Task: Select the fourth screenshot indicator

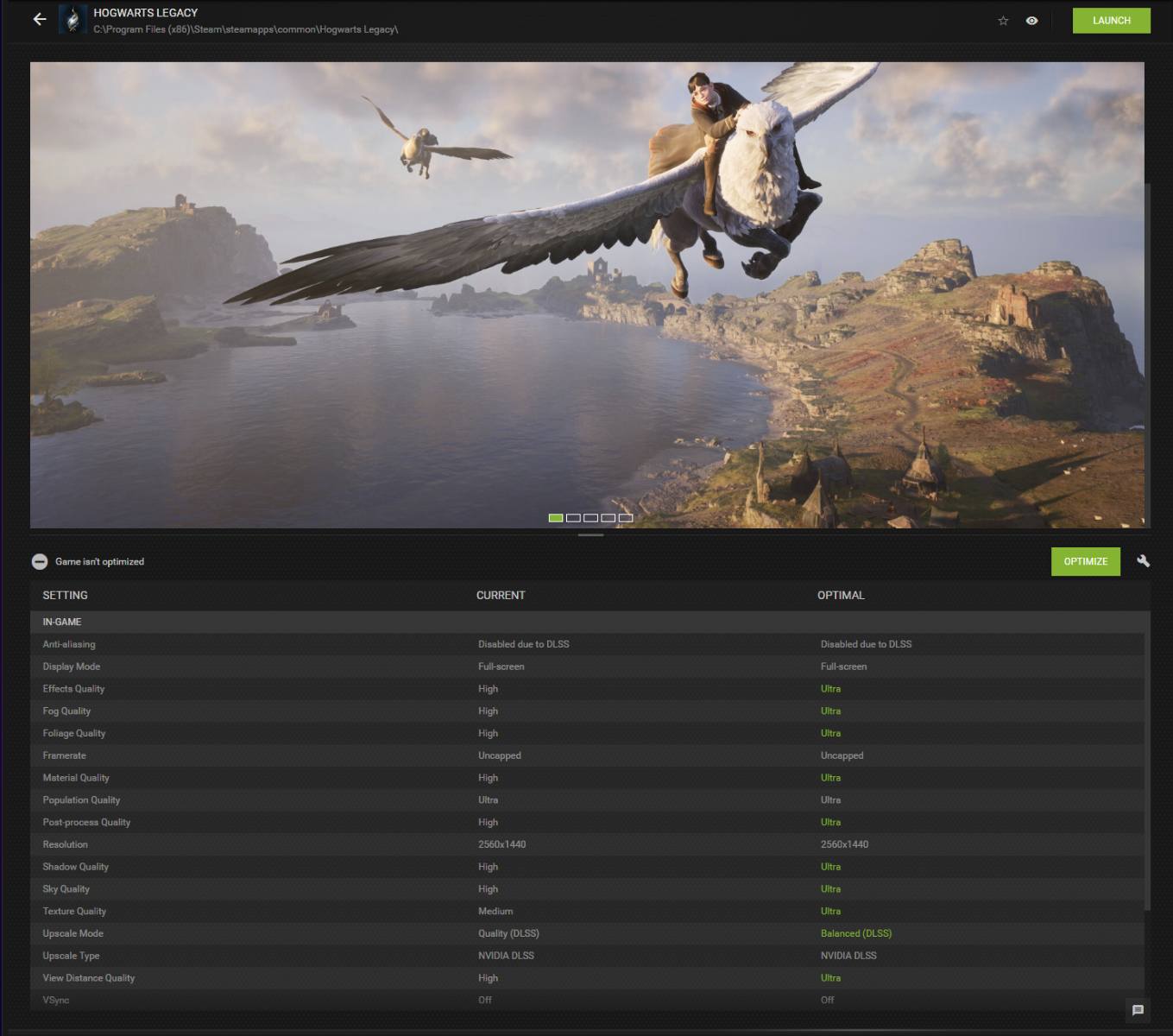Action: 609,518
